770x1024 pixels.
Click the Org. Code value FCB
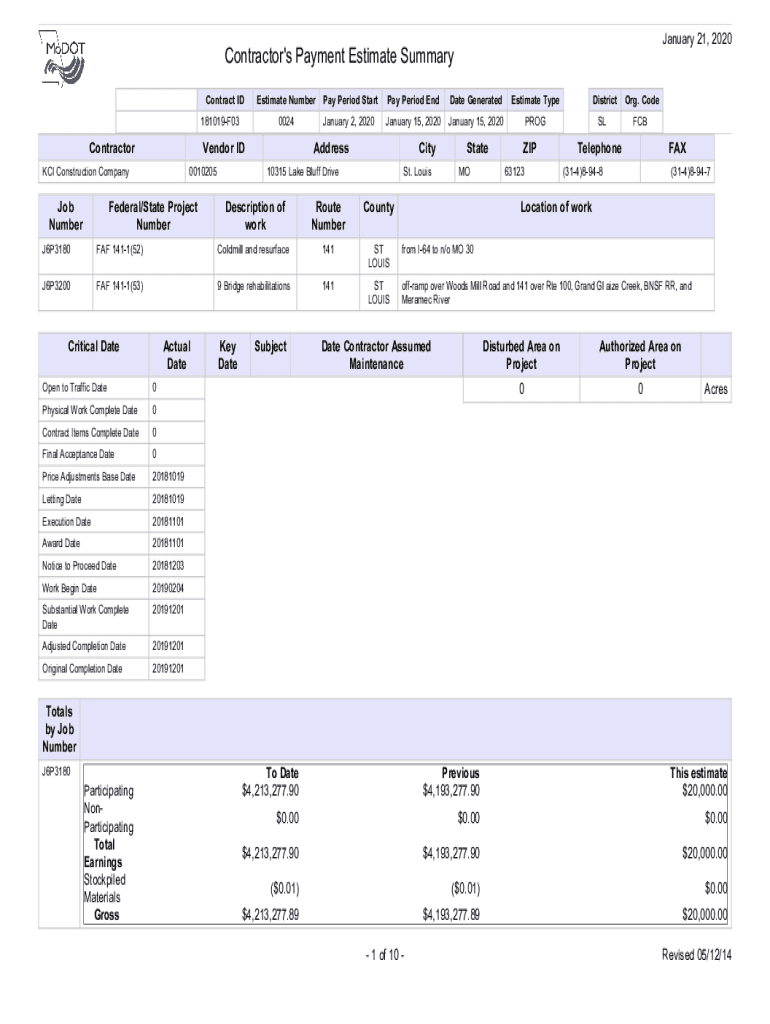638,121
